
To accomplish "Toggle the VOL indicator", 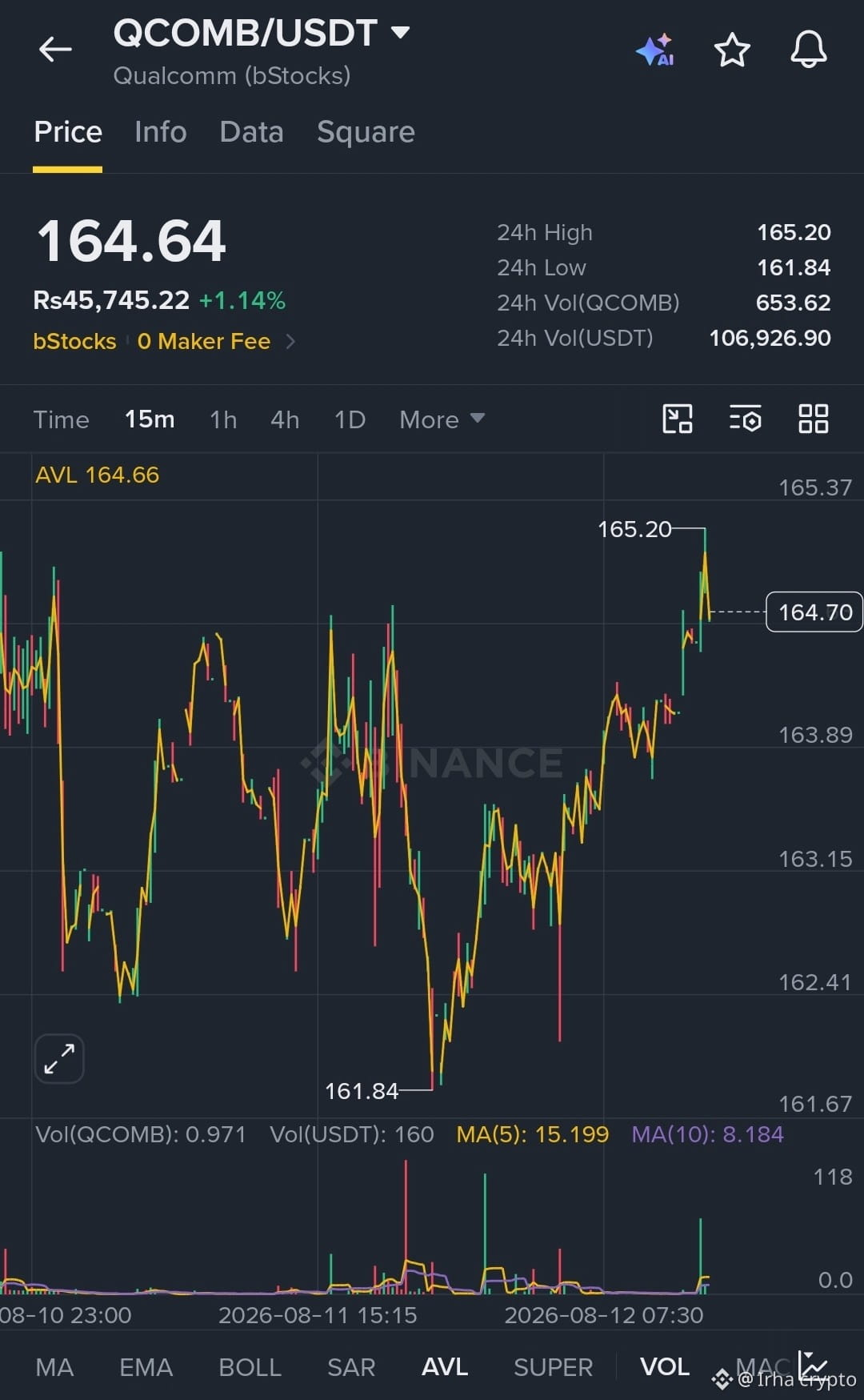I will click(665, 1367).
